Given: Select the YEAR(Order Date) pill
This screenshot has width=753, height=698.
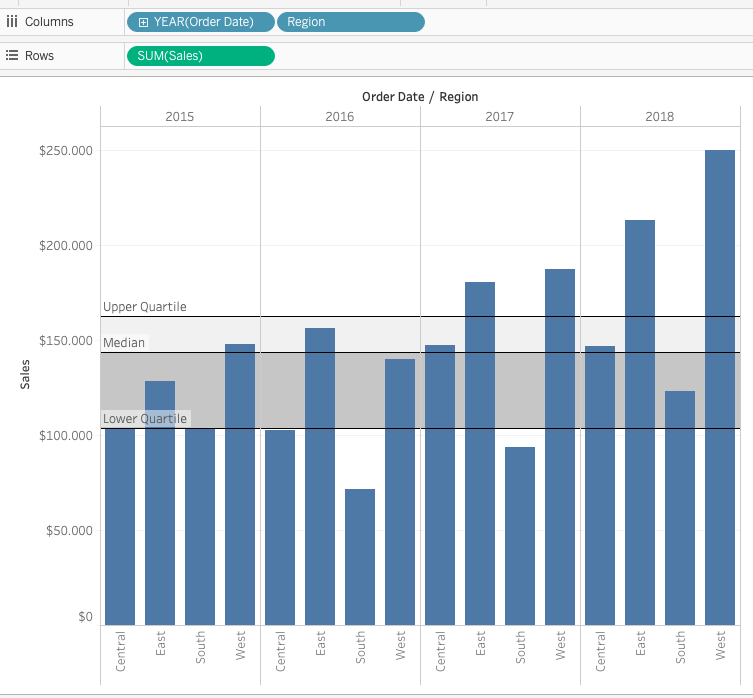Looking at the screenshot, I should [201, 22].
